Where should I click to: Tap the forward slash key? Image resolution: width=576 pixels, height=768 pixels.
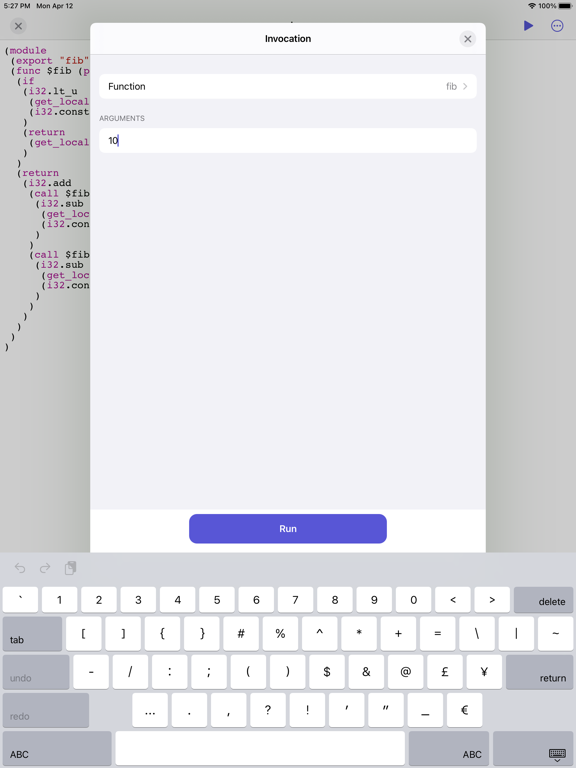(x=130, y=672)
